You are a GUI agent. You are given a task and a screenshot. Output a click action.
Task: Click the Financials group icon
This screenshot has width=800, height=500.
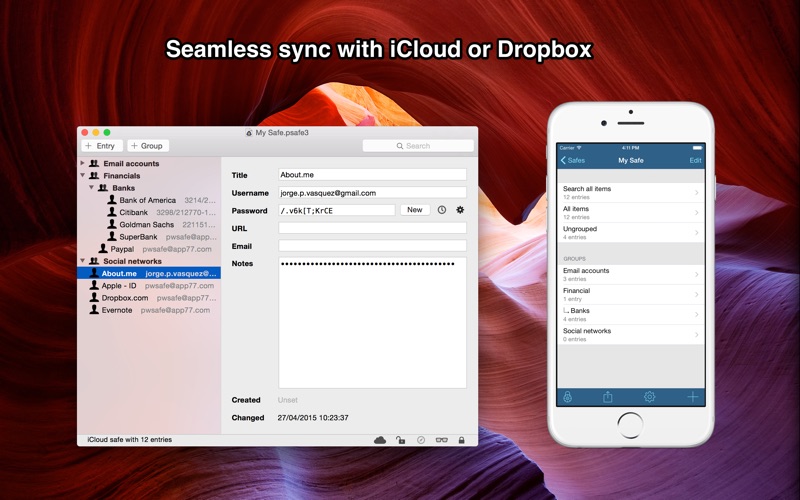(94, 176)
